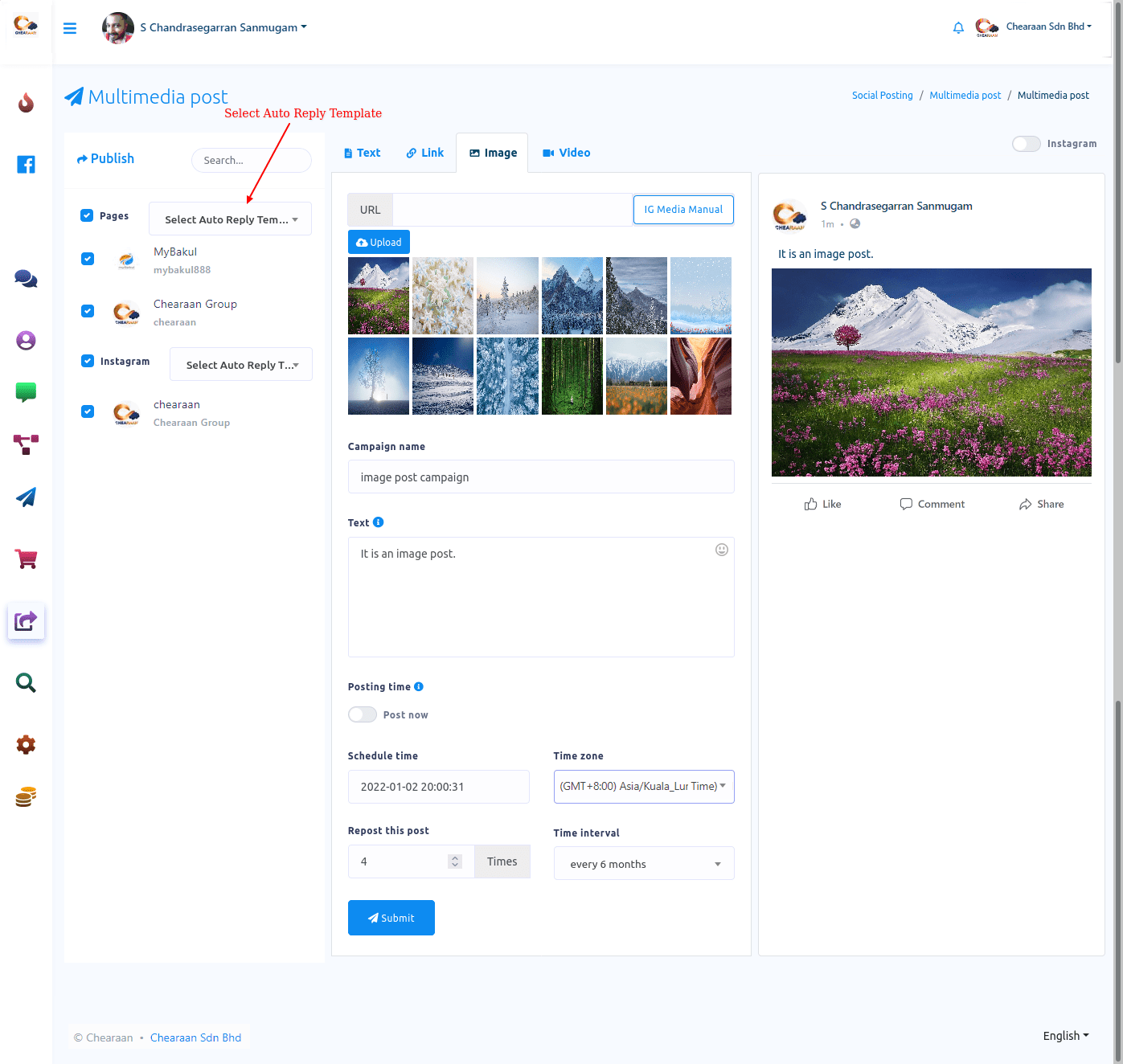The width and height of the screenshot is (1123, 1064).
Task: Click the paper plane sidebar icon
Action: pyautogui.click(x=26, y=497)
